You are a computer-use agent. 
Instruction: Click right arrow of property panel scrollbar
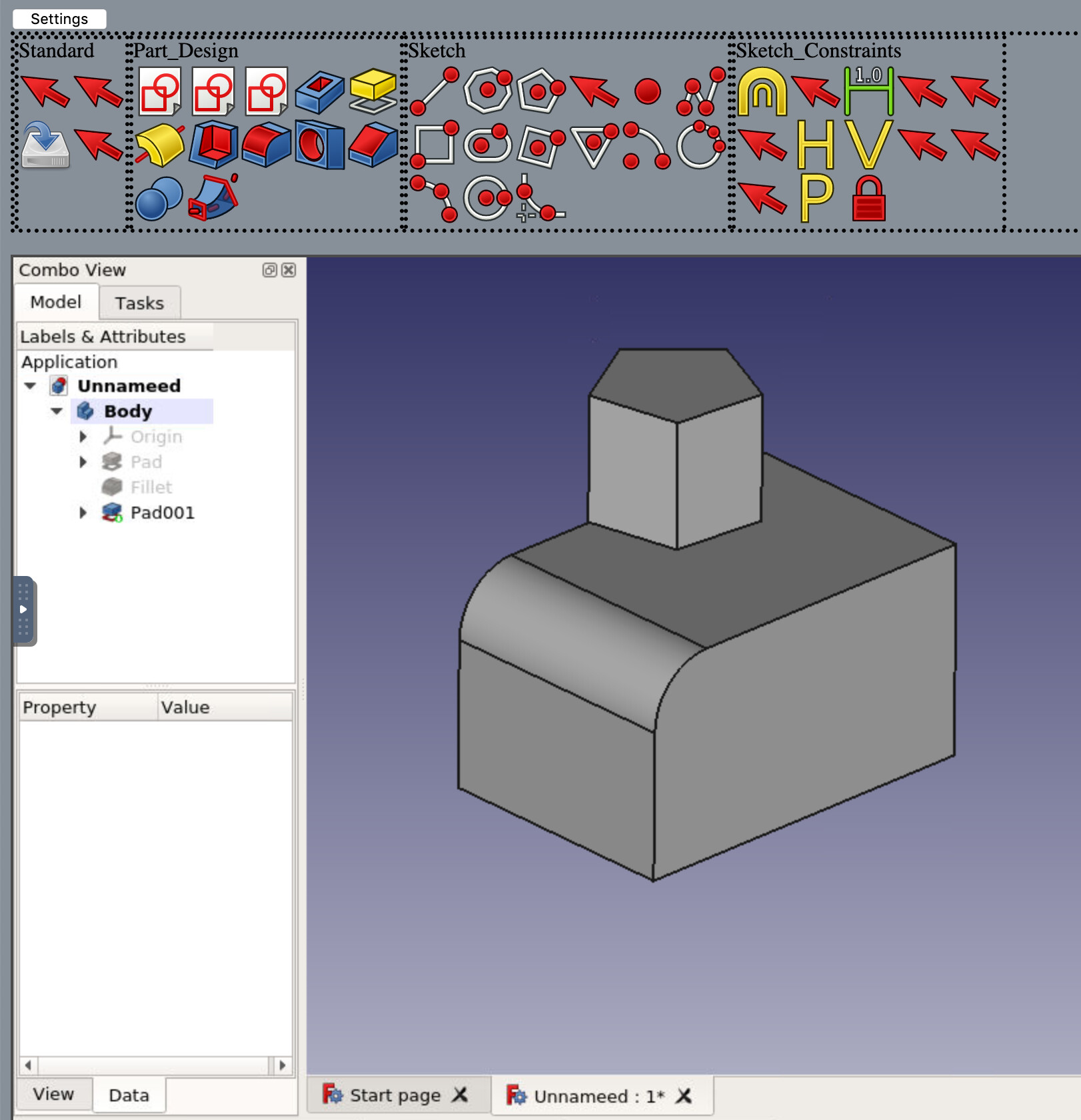click(x=282, y=1065)
